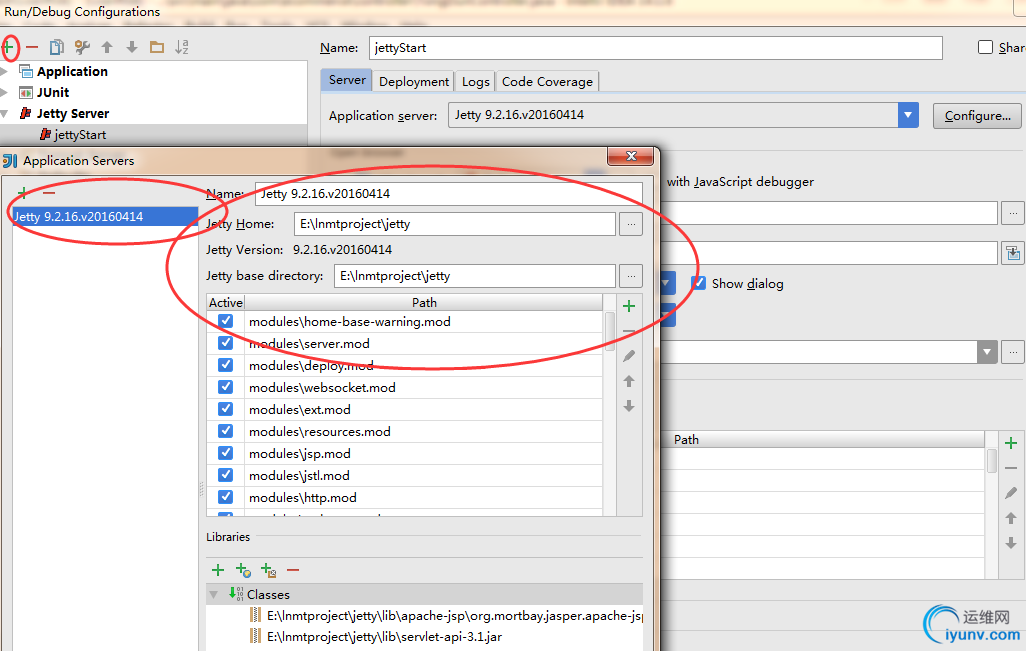Open Code Coverage tab
This screenshot has width=1026, height=651.
(547, 82)
